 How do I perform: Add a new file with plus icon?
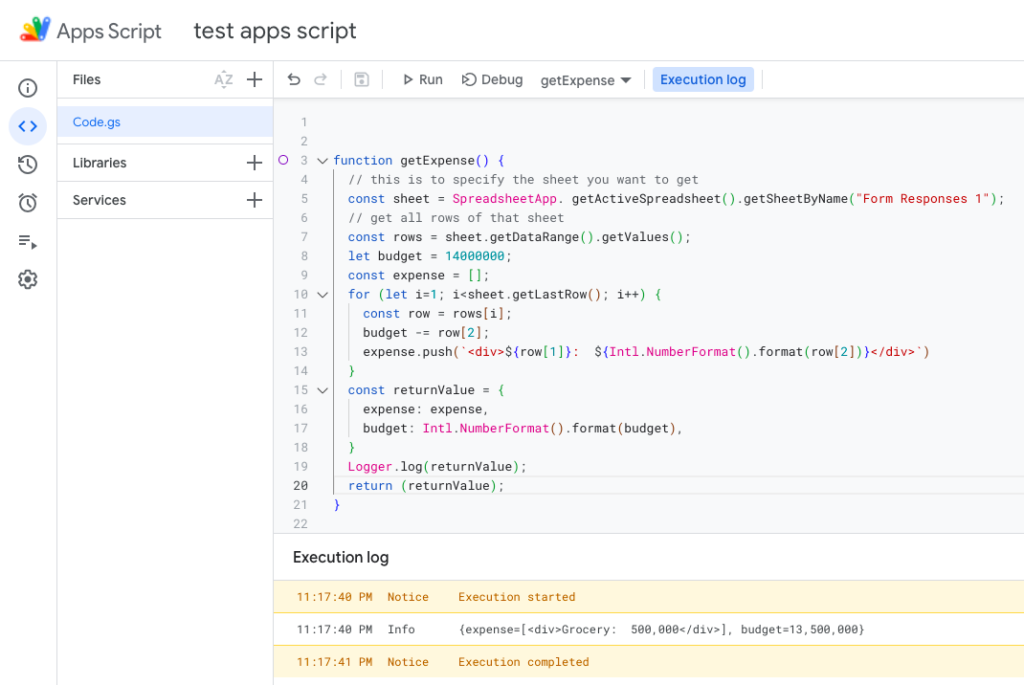click(x=254, y=80)
